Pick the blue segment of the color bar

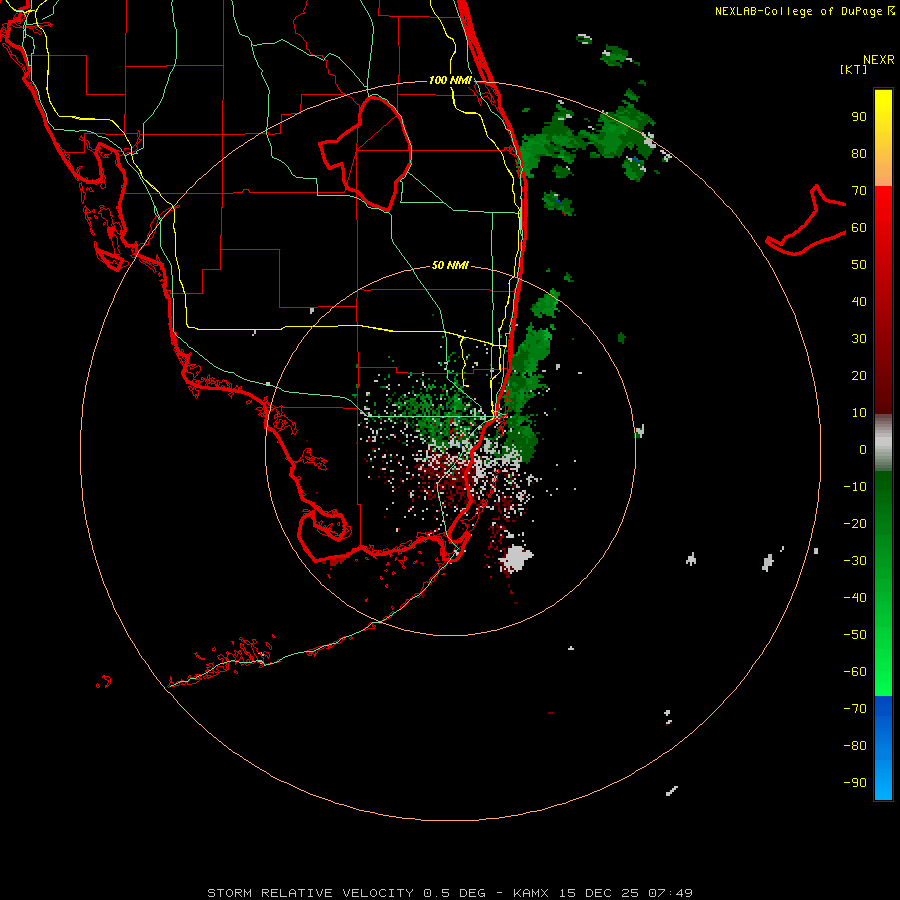pyautogui.click(x=883, y=748)
